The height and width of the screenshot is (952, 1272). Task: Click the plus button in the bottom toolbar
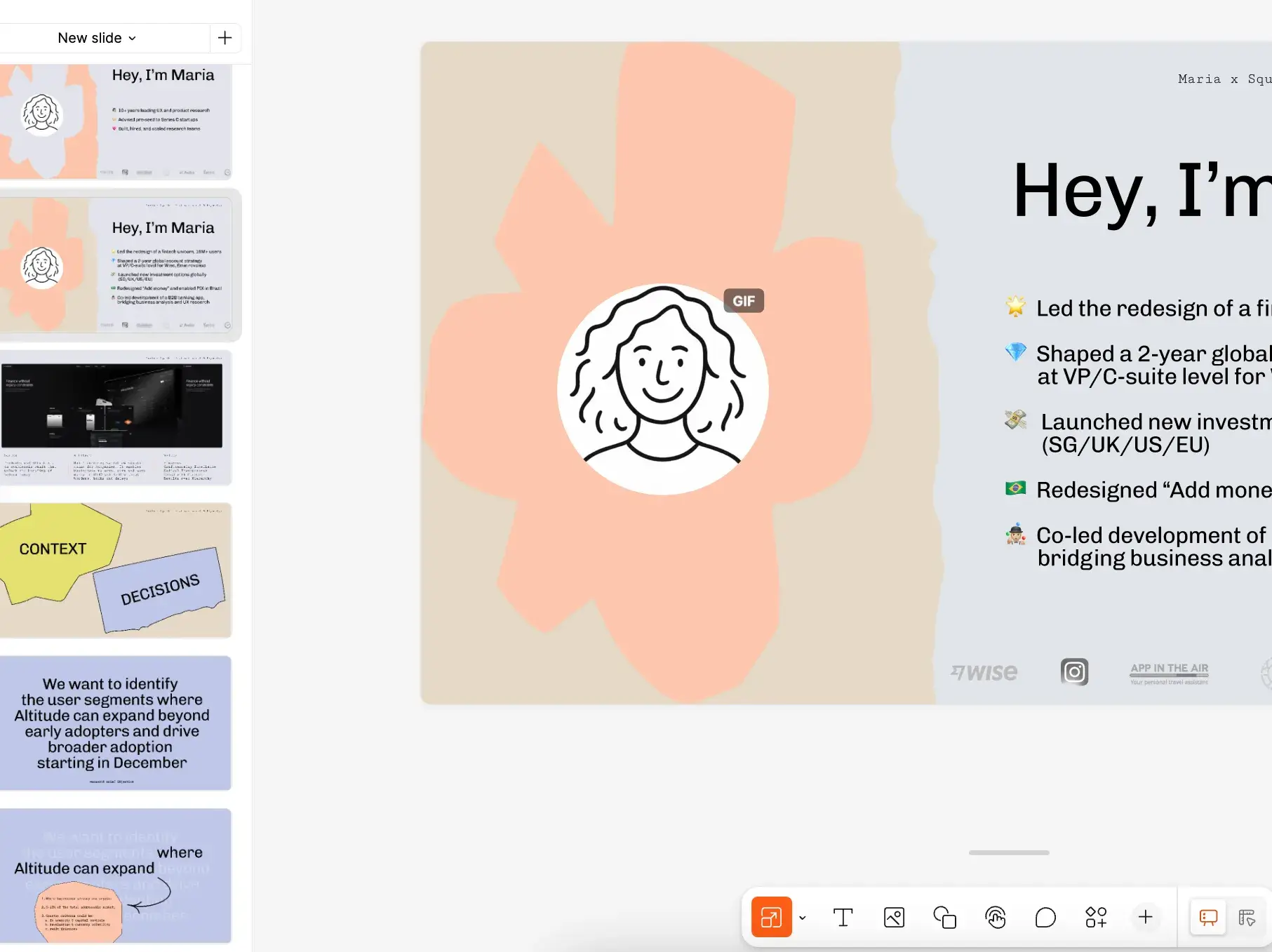tap(1145, 917)
